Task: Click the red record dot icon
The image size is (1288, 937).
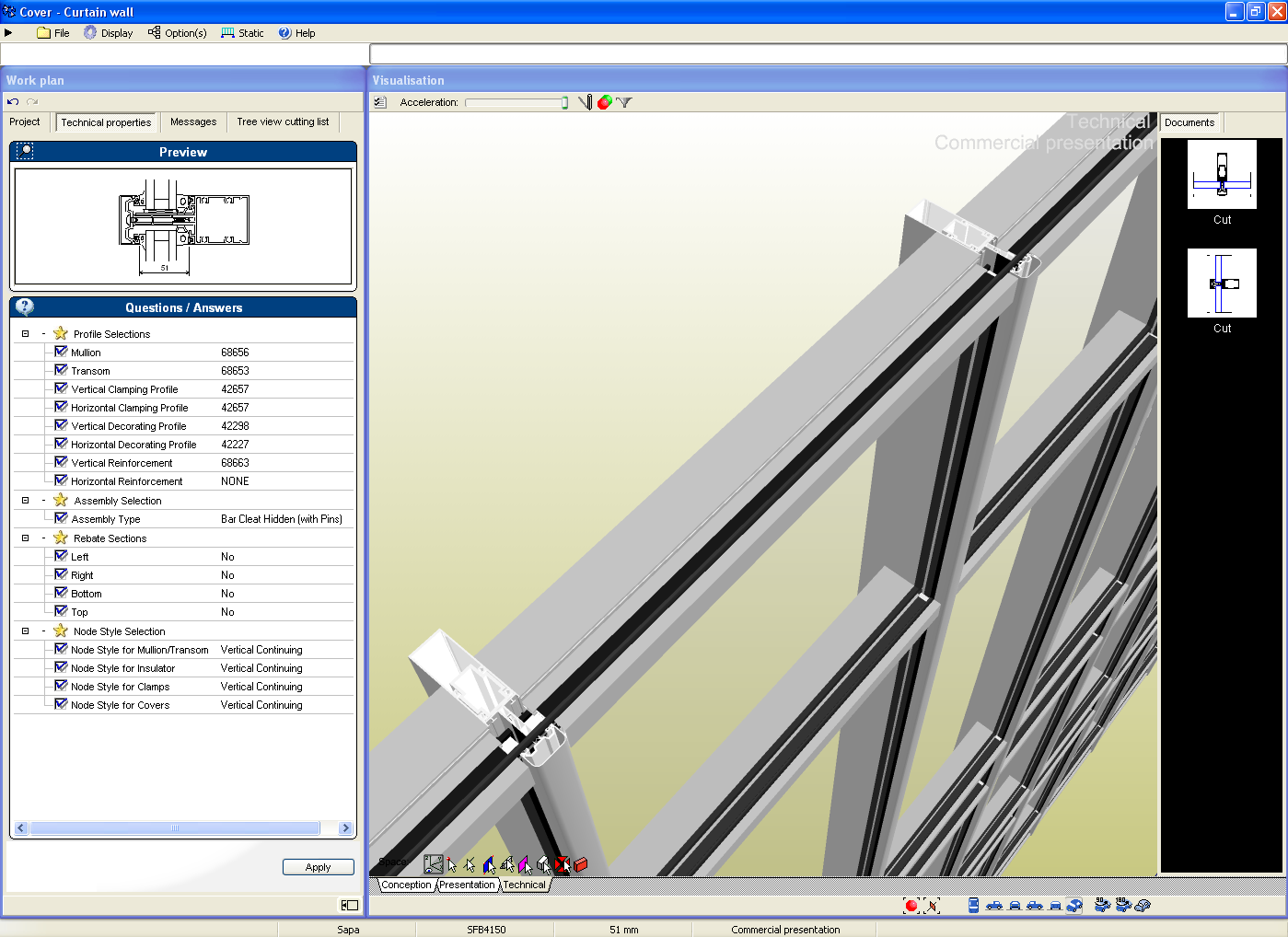Action: [911, 906]
